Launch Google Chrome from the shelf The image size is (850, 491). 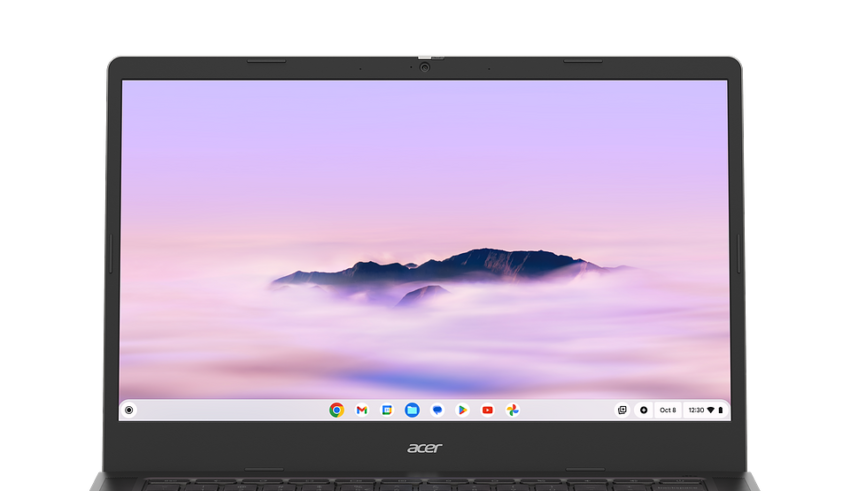pyautogui.click(x=337, y=410)
